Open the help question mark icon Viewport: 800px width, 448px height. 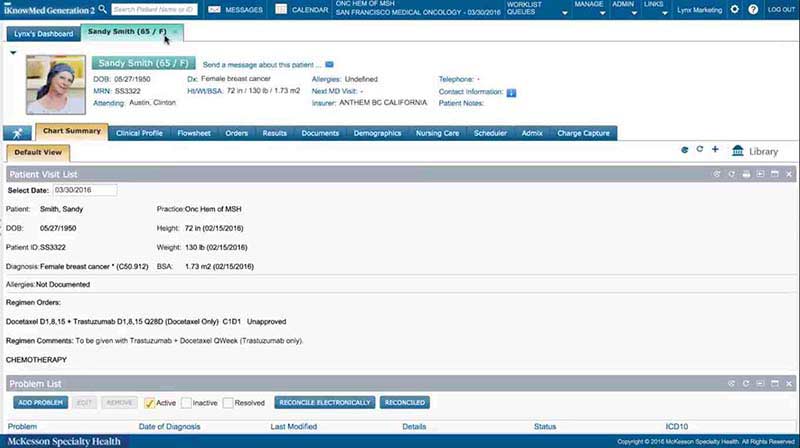point(753,9)
